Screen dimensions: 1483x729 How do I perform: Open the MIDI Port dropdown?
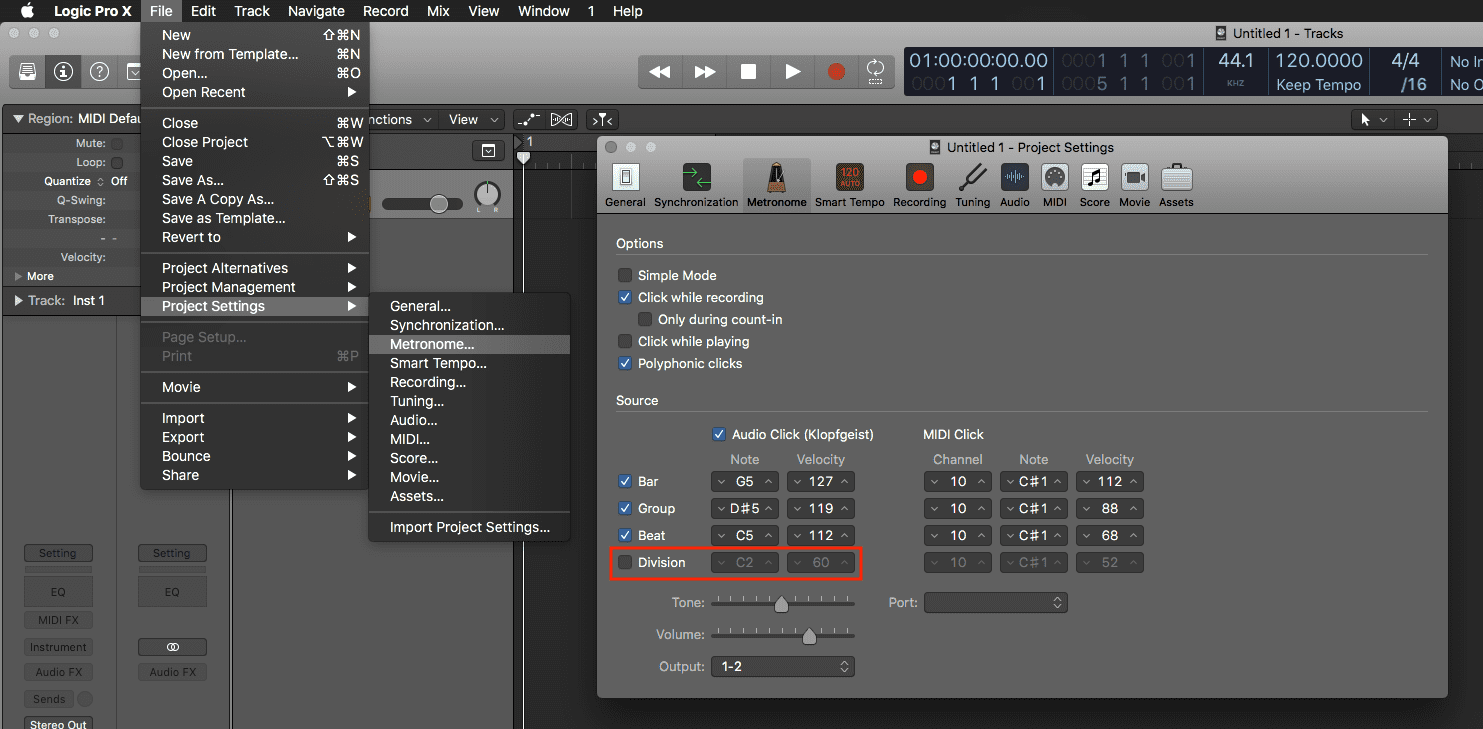[995, 602]
